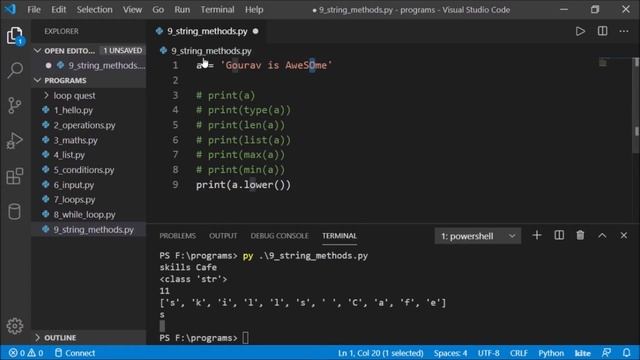Open the Search view in activity bar
This screenshot has width=640, height=360.
coord(15,70)
